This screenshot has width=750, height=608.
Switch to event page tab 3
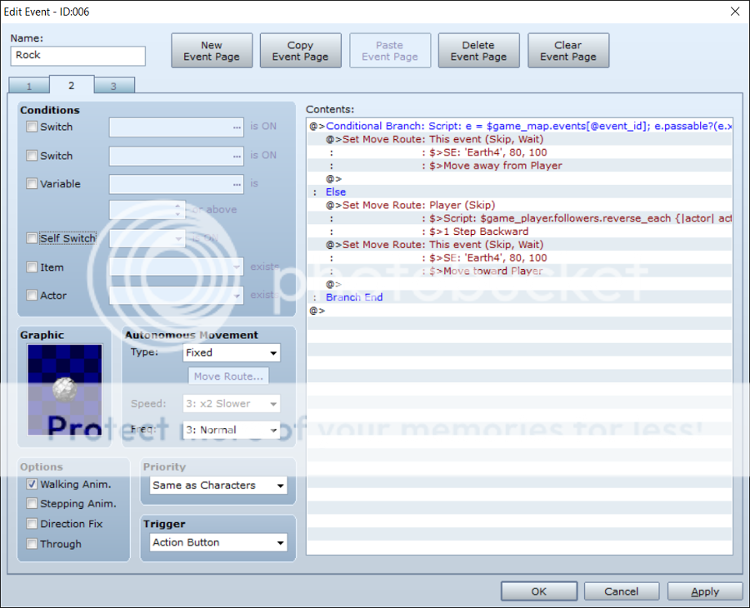[113, 86]
